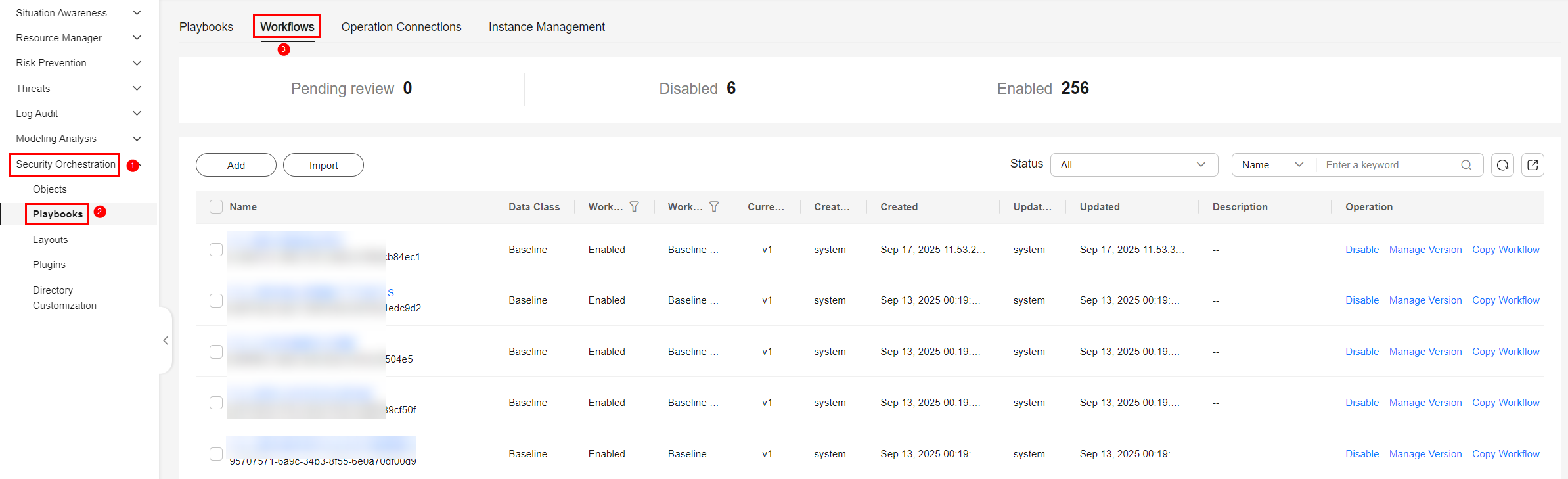Click the refresh icon beside search box

[1502, 165]
